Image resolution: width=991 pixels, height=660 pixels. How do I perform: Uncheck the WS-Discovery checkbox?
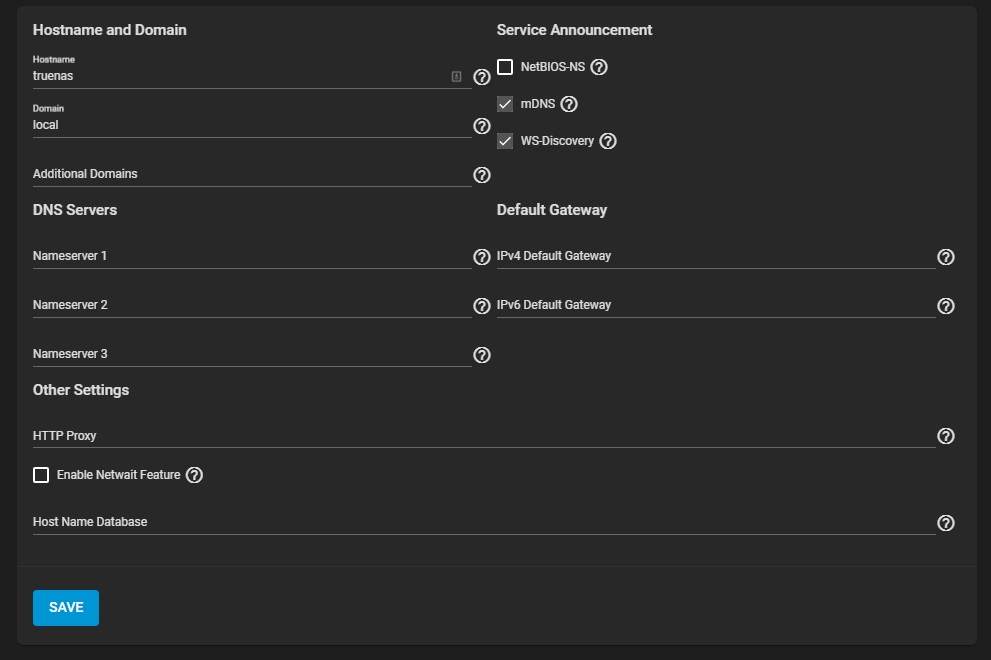click(x=505, y=141)
